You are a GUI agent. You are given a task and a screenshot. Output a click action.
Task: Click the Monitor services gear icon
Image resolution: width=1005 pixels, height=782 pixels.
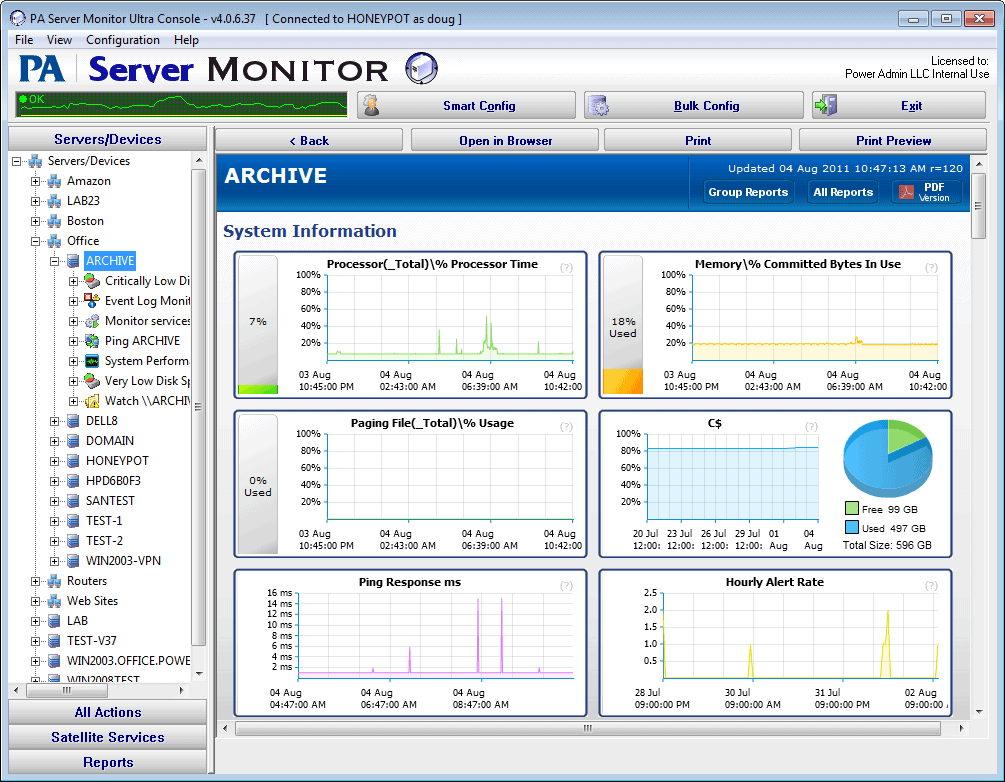click(93, 320)
